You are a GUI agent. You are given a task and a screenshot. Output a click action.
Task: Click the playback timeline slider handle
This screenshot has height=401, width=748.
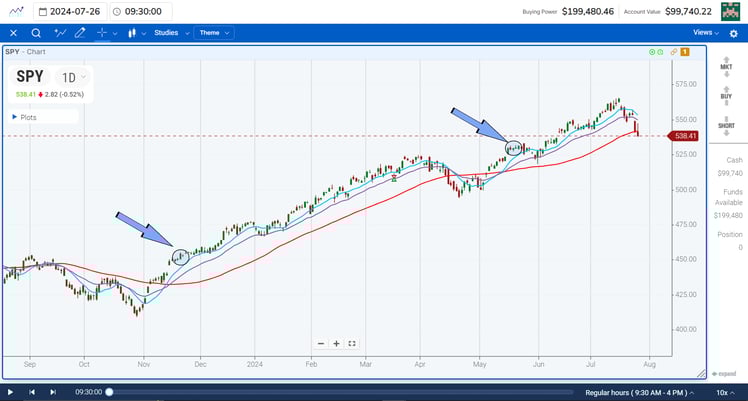[109, 392]
